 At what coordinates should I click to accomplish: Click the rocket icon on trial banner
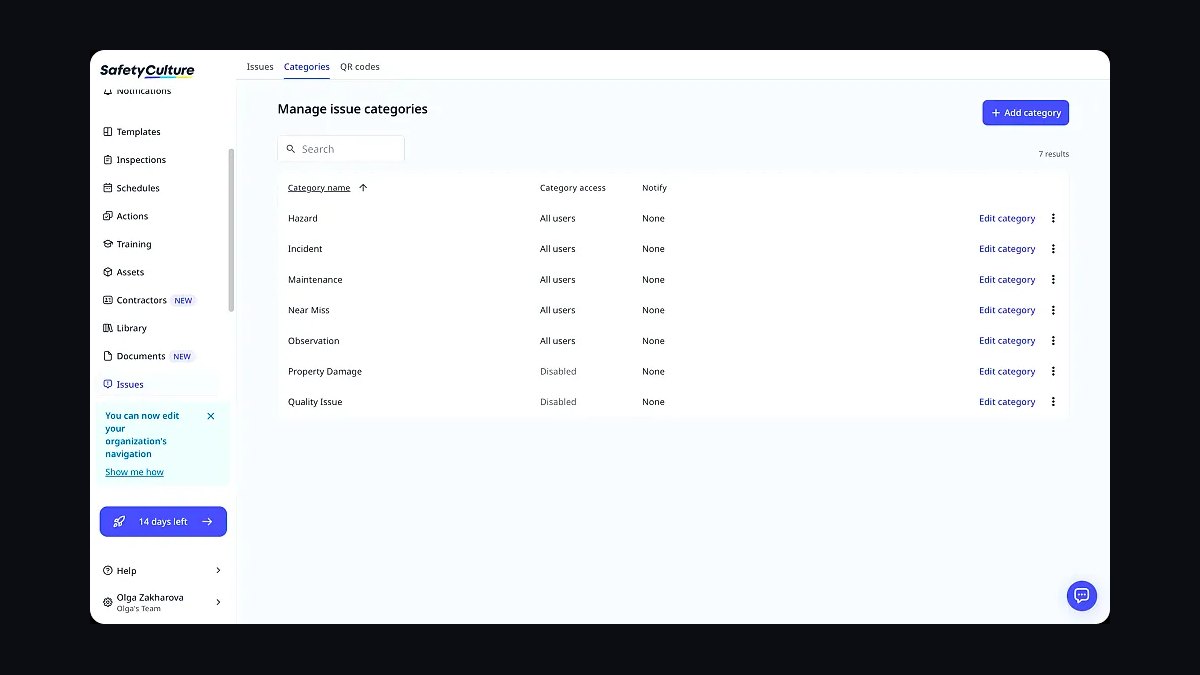click(x=119, y=522)
